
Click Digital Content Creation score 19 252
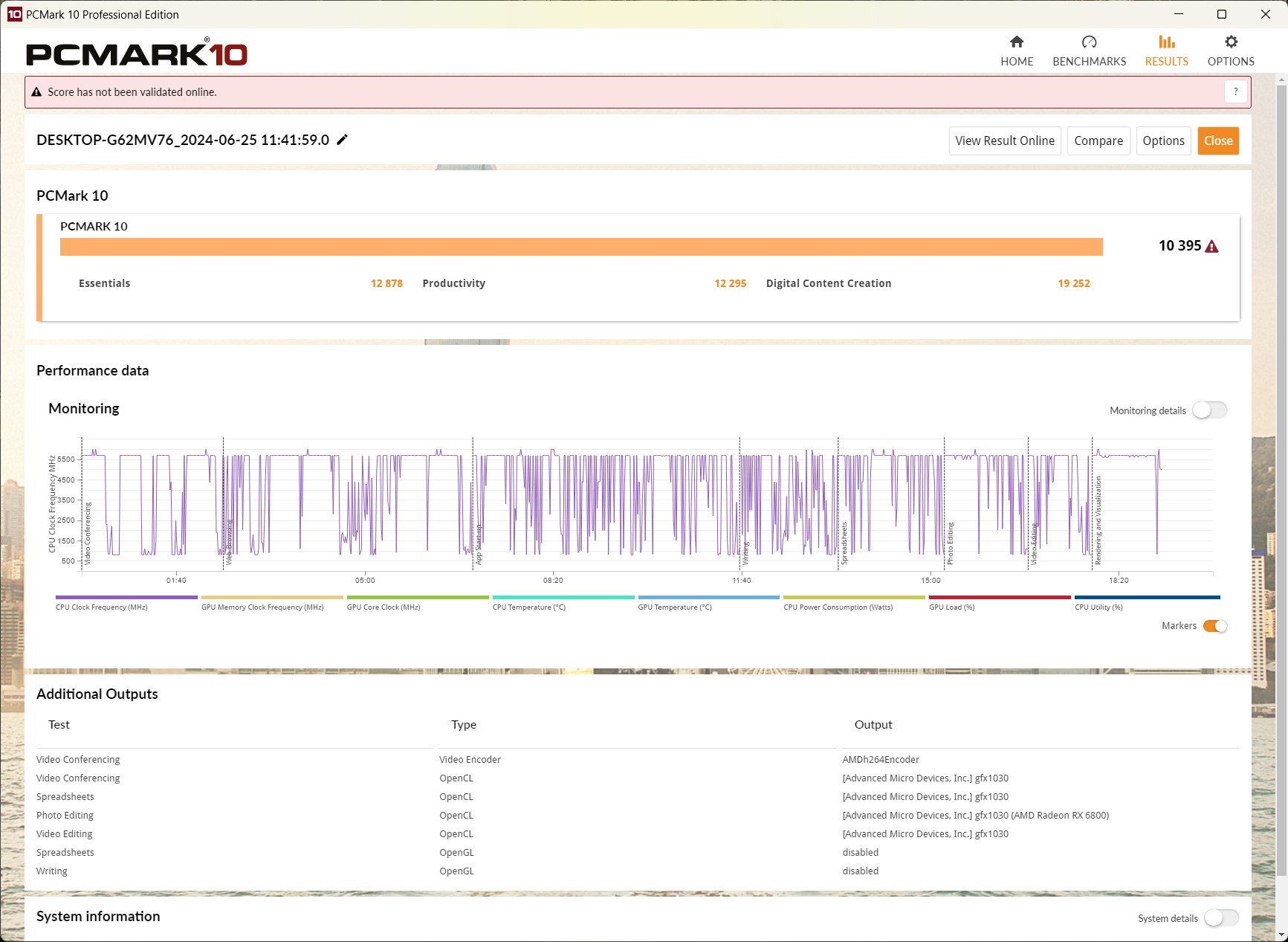(1074, 283)
